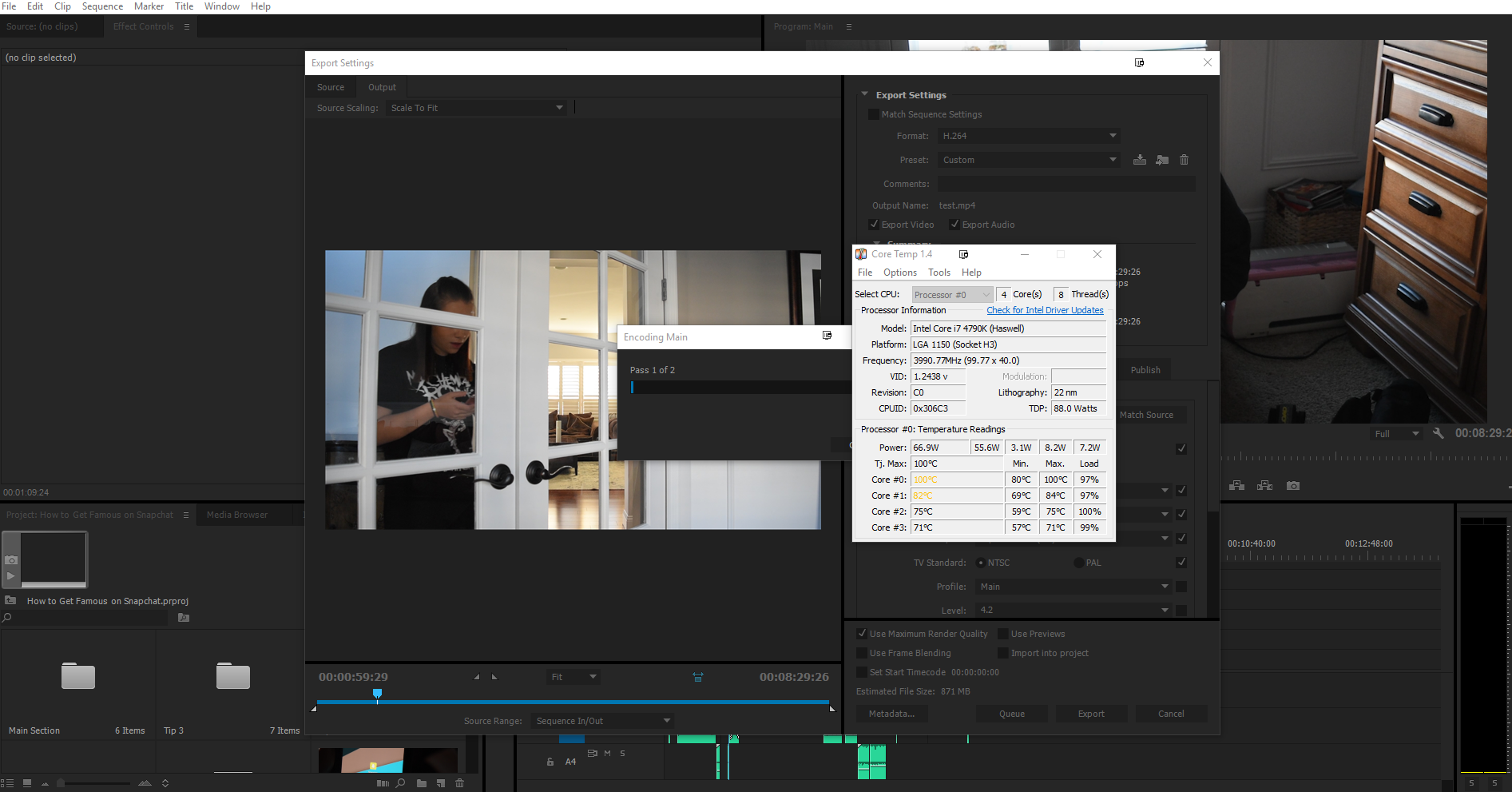The width and height of the screenshot is (1512, 792).
Task: Open the Effect Controls panel menu icon
Action: pos(187,26)
